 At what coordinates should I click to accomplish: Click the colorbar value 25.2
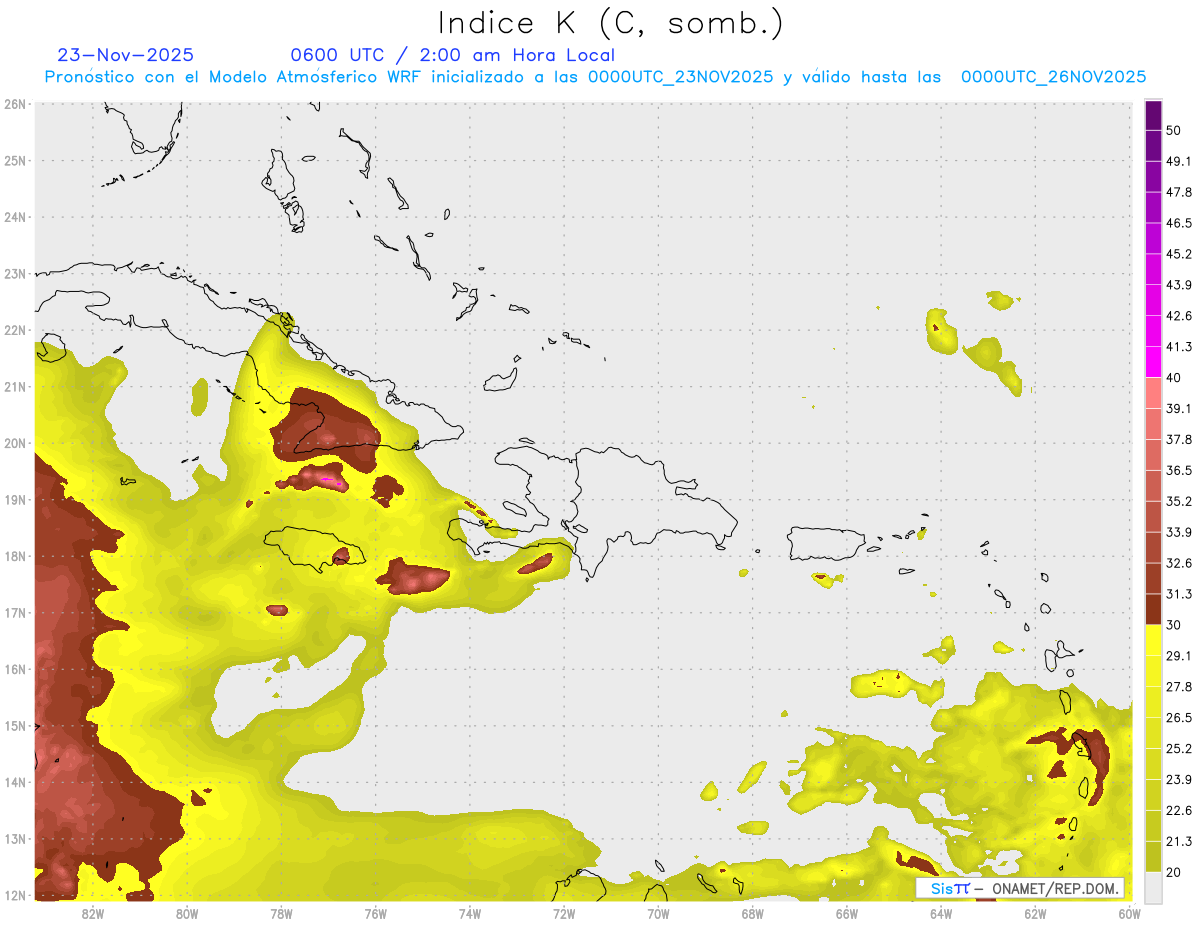point(1179,749)
